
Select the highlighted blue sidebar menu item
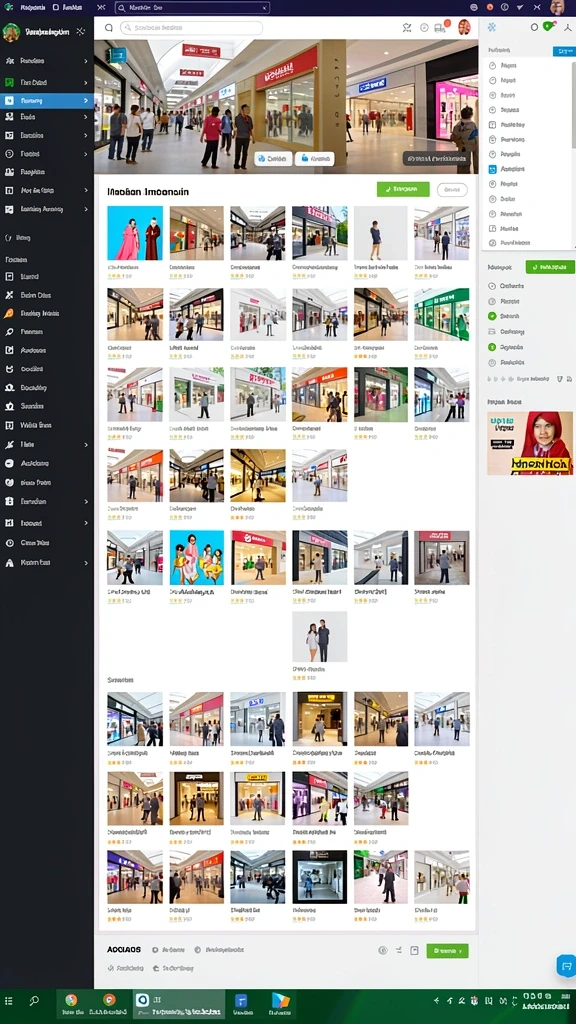point(46,101)
